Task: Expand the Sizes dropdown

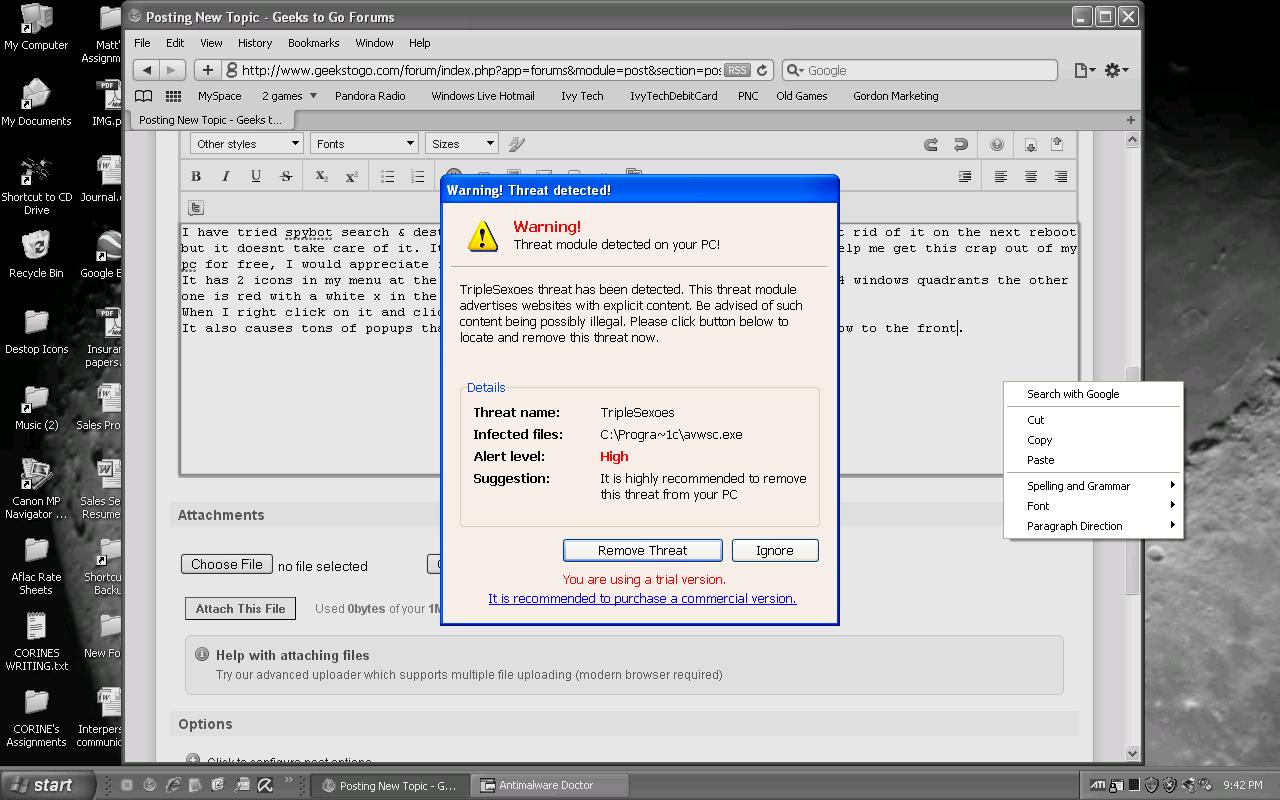Action: pyautogui.click(x=461, y=144)
